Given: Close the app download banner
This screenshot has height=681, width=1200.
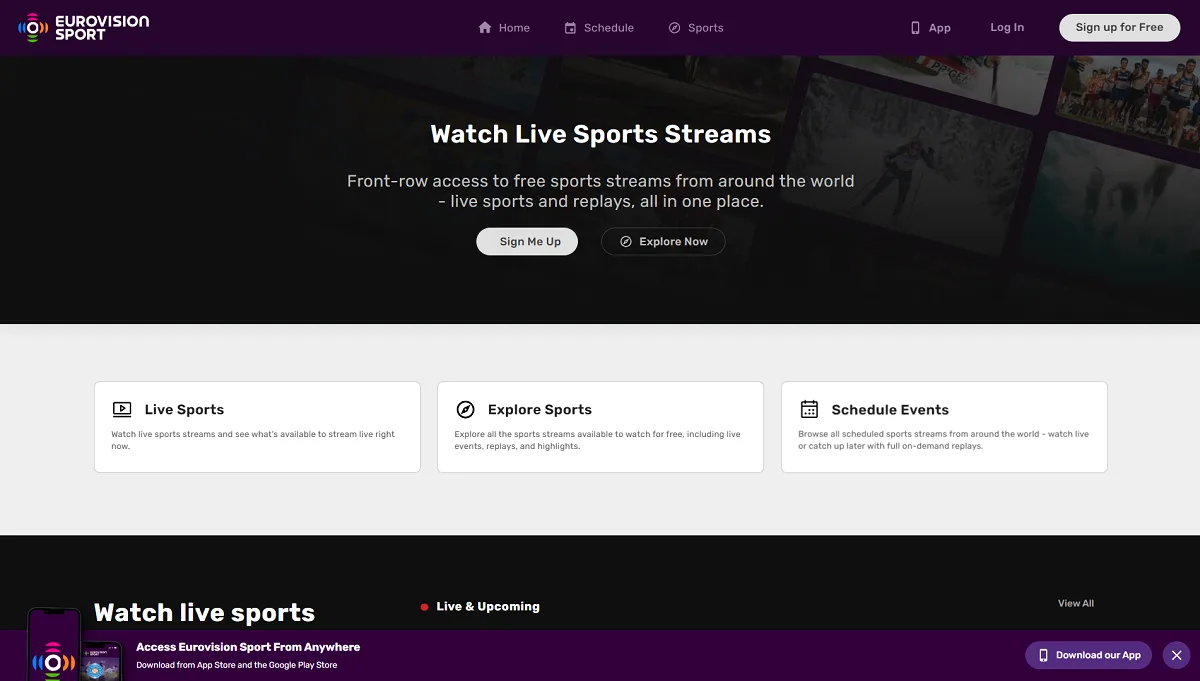Looking at the screenshot, I should 1177,655.
